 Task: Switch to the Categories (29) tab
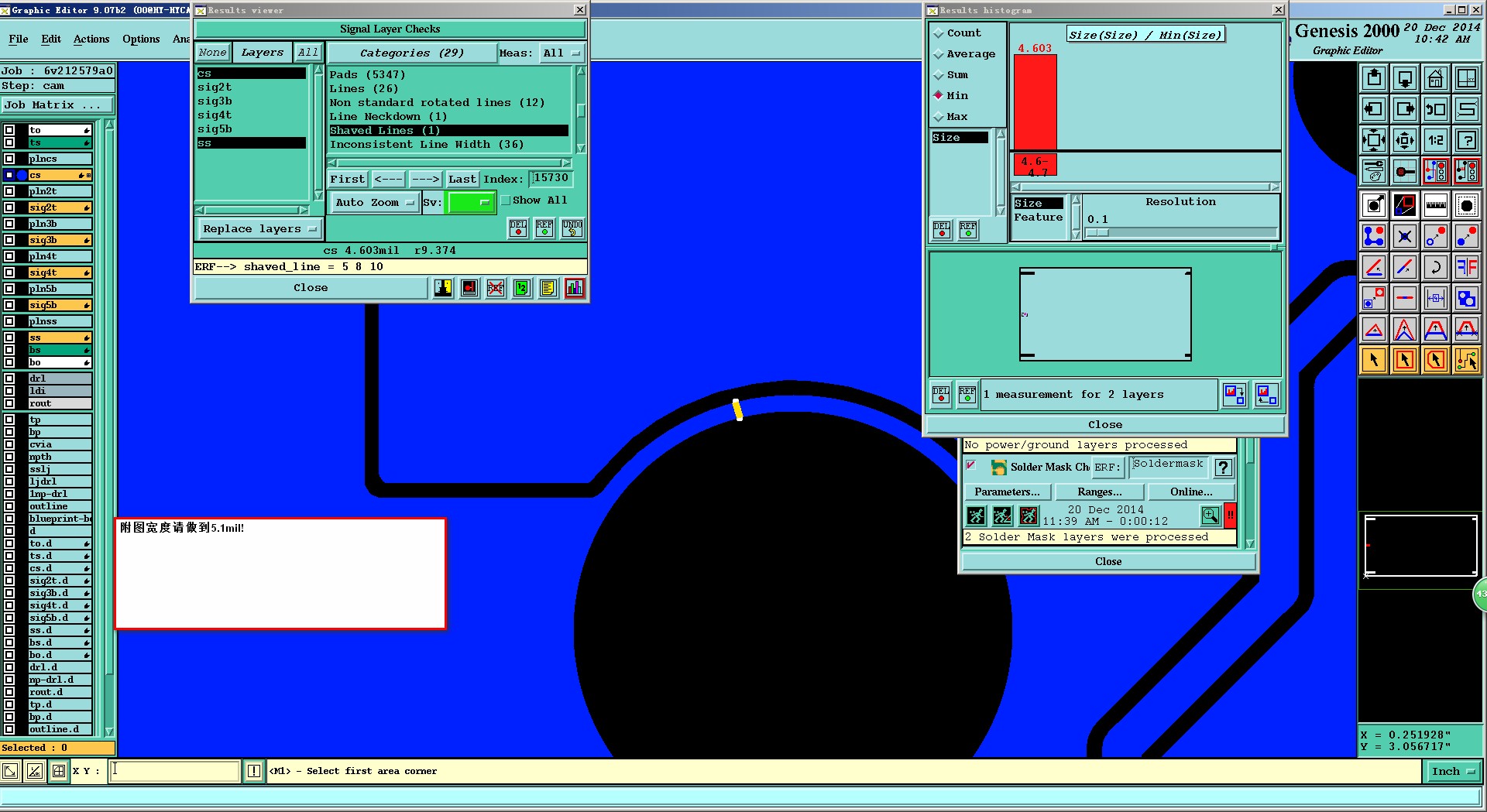[412, 53]
